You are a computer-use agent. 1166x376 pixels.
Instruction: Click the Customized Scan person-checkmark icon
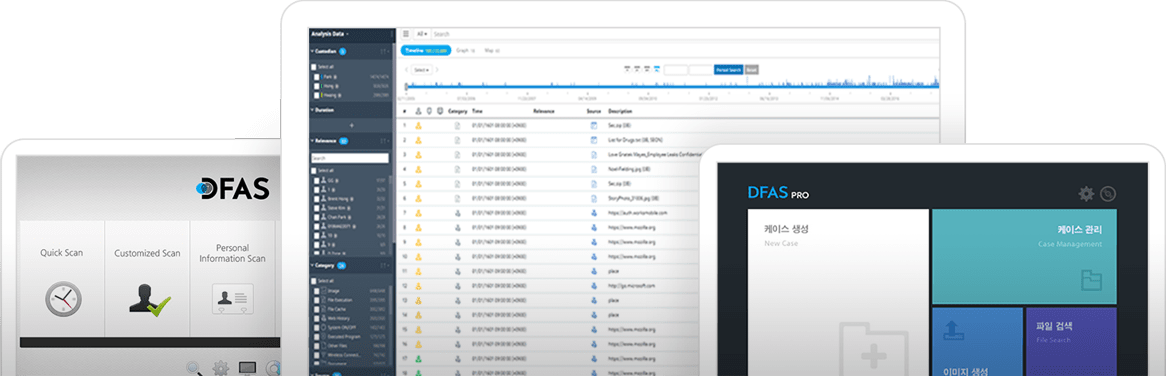pyautogui.click(x=149, y=299)
